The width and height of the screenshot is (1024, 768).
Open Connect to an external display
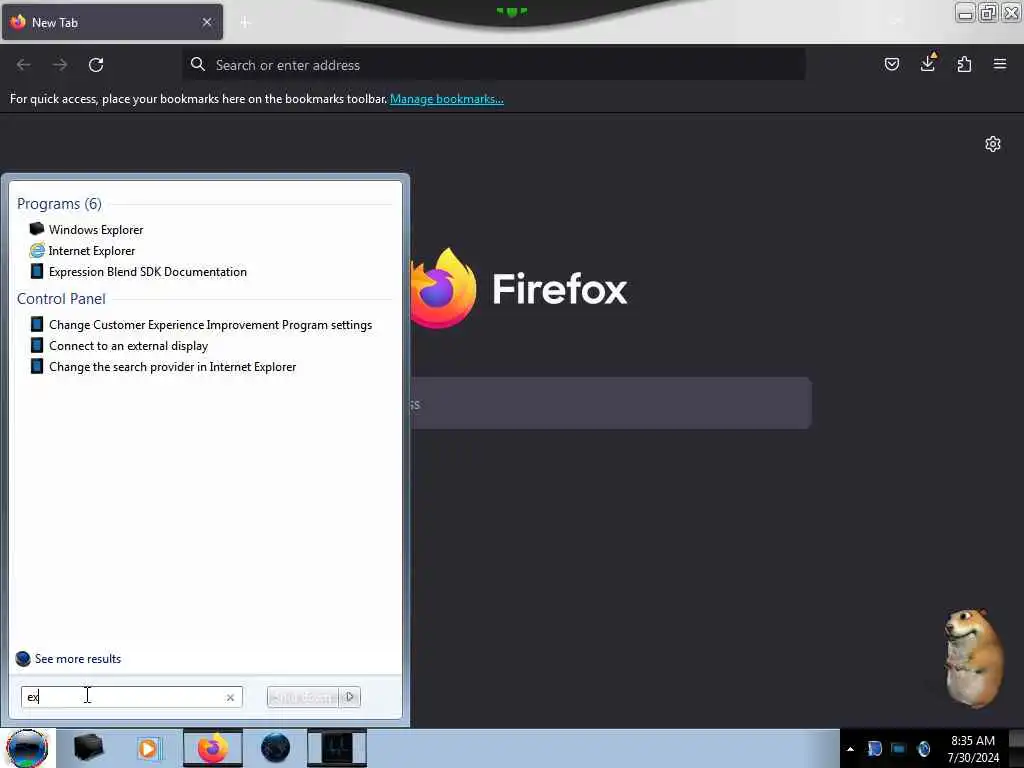[128, 345]
